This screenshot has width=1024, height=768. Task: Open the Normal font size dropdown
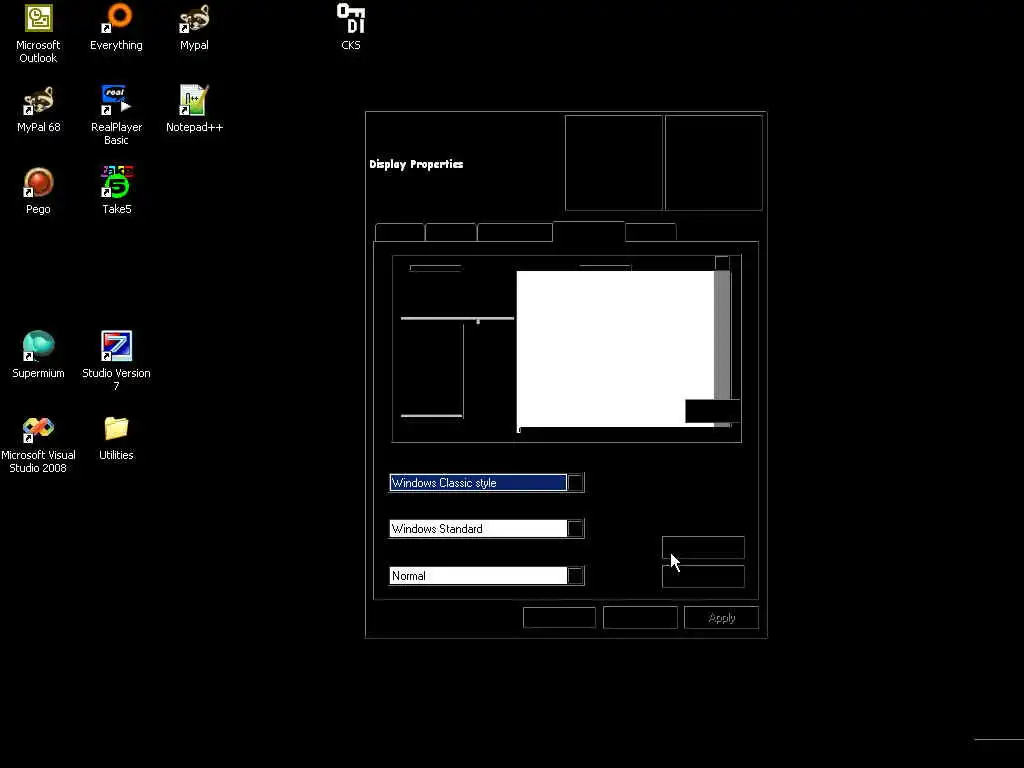pyautogui.click(x=487, y=575)
